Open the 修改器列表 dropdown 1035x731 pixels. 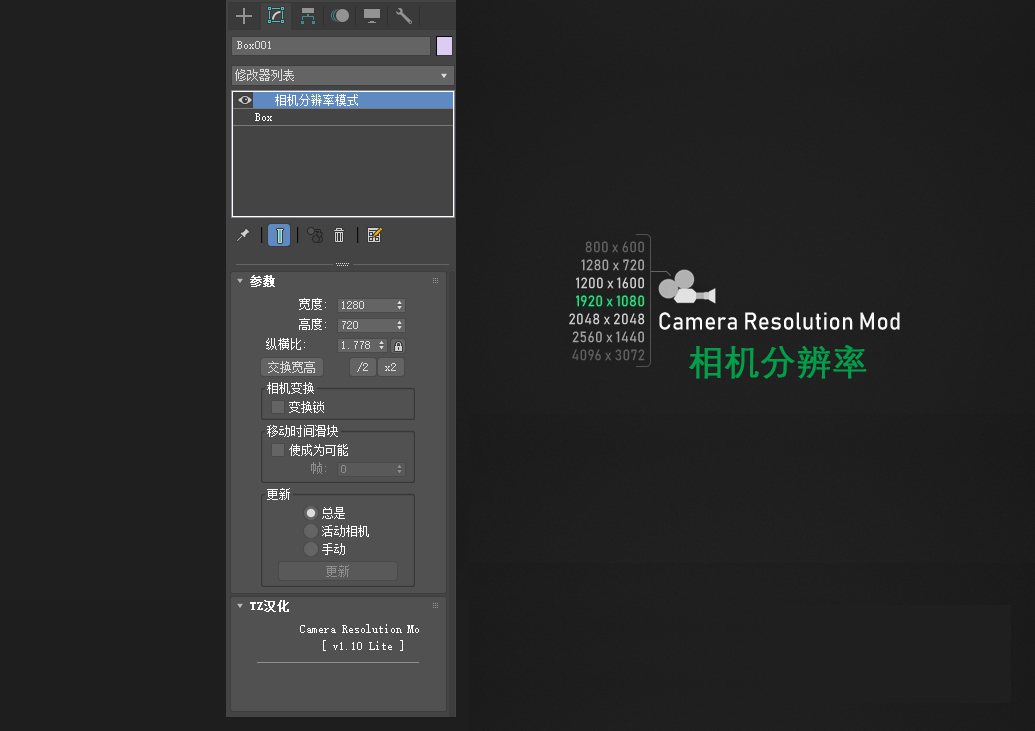click(x=342, y=76)
